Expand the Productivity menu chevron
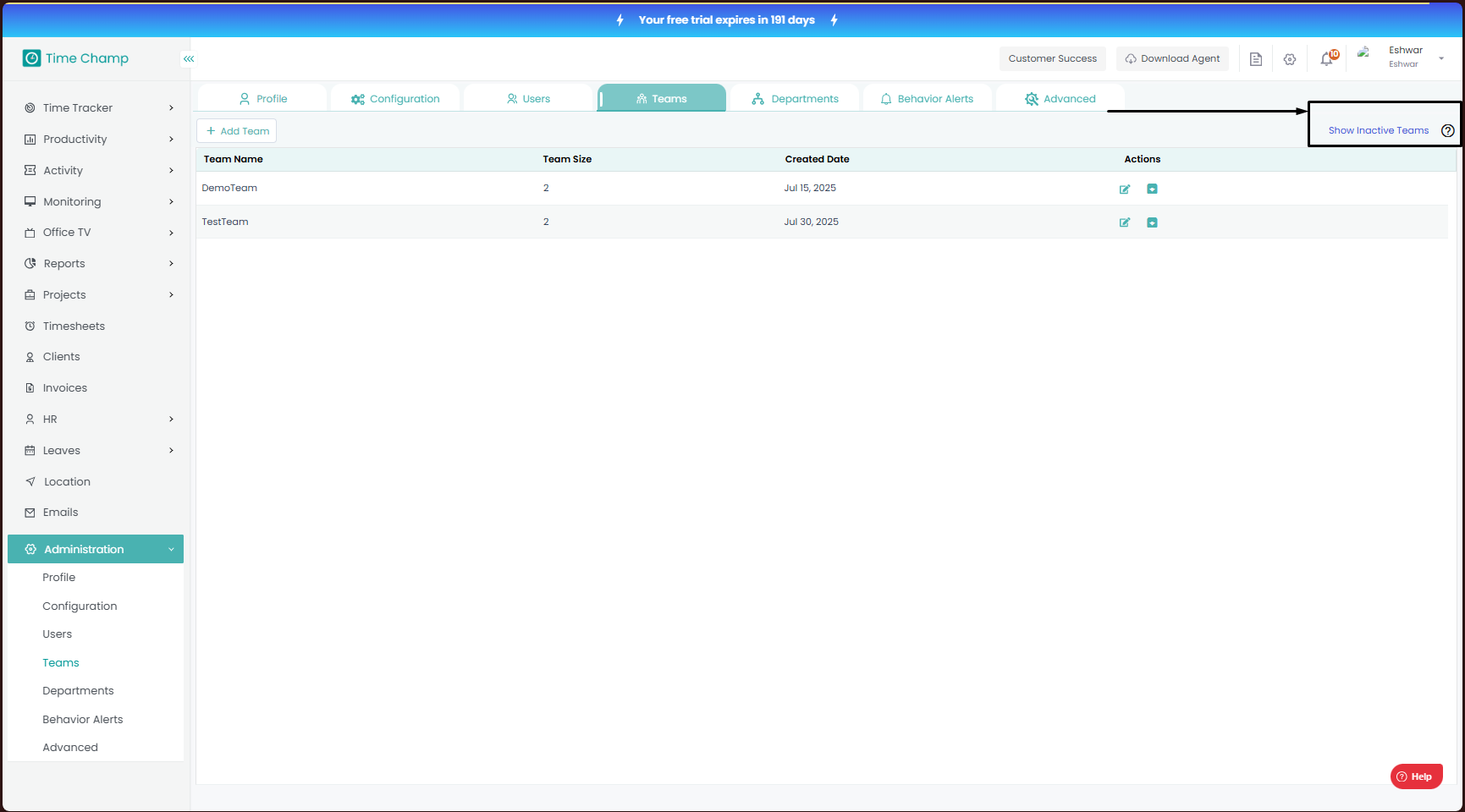1465x812 pixels. point(171,140)
